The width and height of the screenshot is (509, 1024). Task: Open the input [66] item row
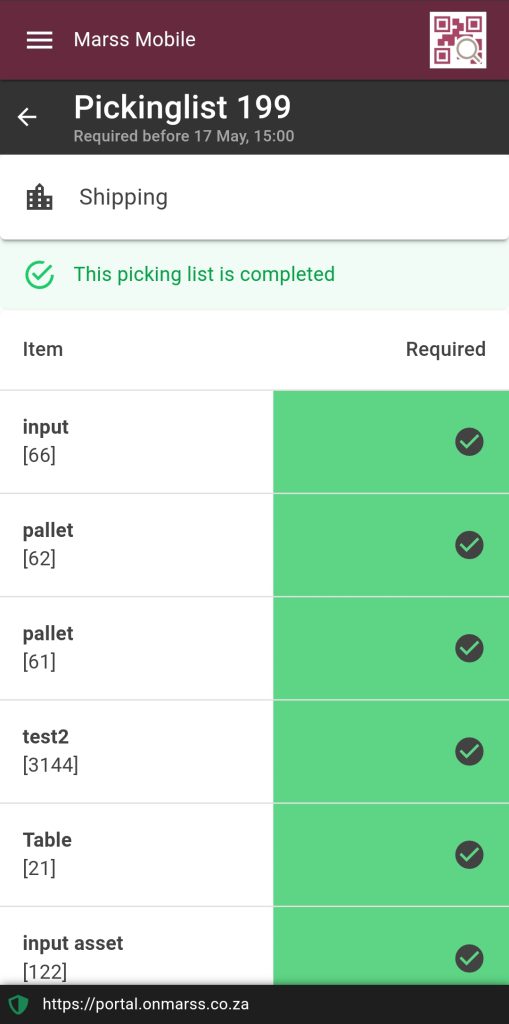[x=254, y=442]
